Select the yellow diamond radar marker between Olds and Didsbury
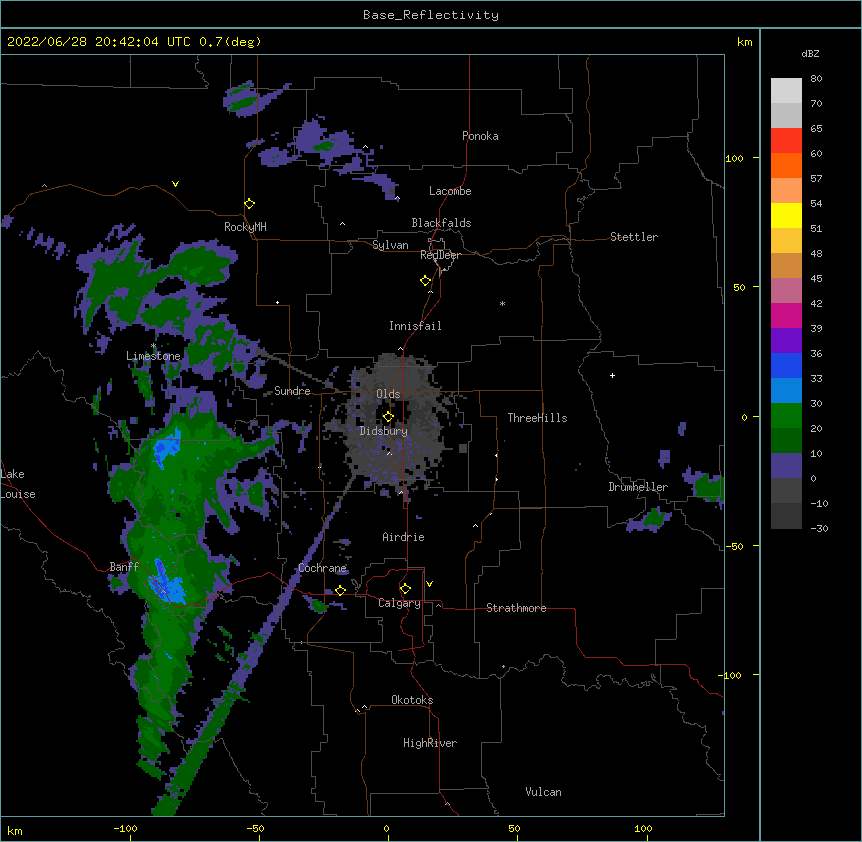Image resolution: width=862 pixels, height=842 pixels. click(x=388, y=416)
